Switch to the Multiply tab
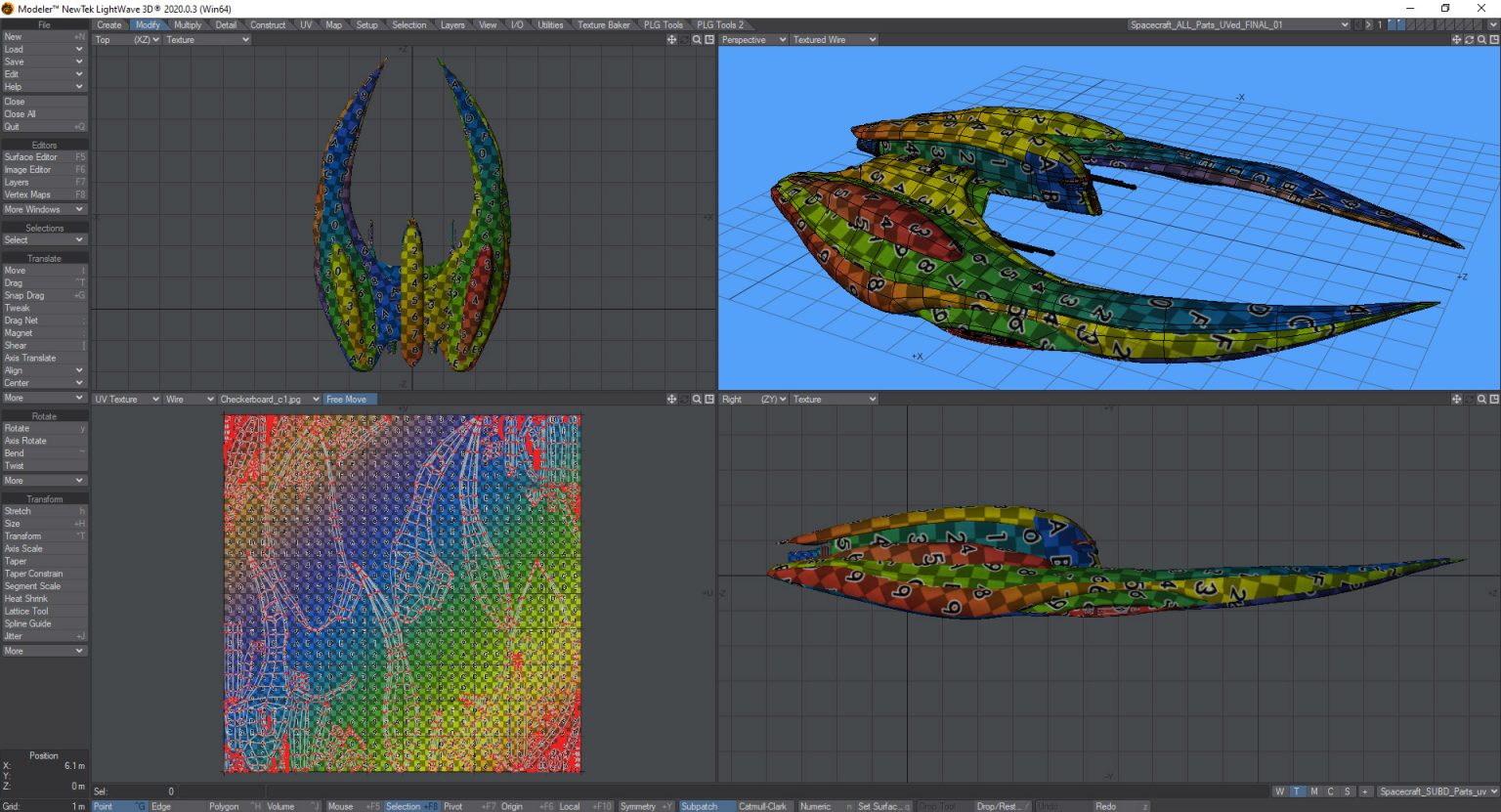Viewport: 1501px width, 812px height. (x=187, y=24)
